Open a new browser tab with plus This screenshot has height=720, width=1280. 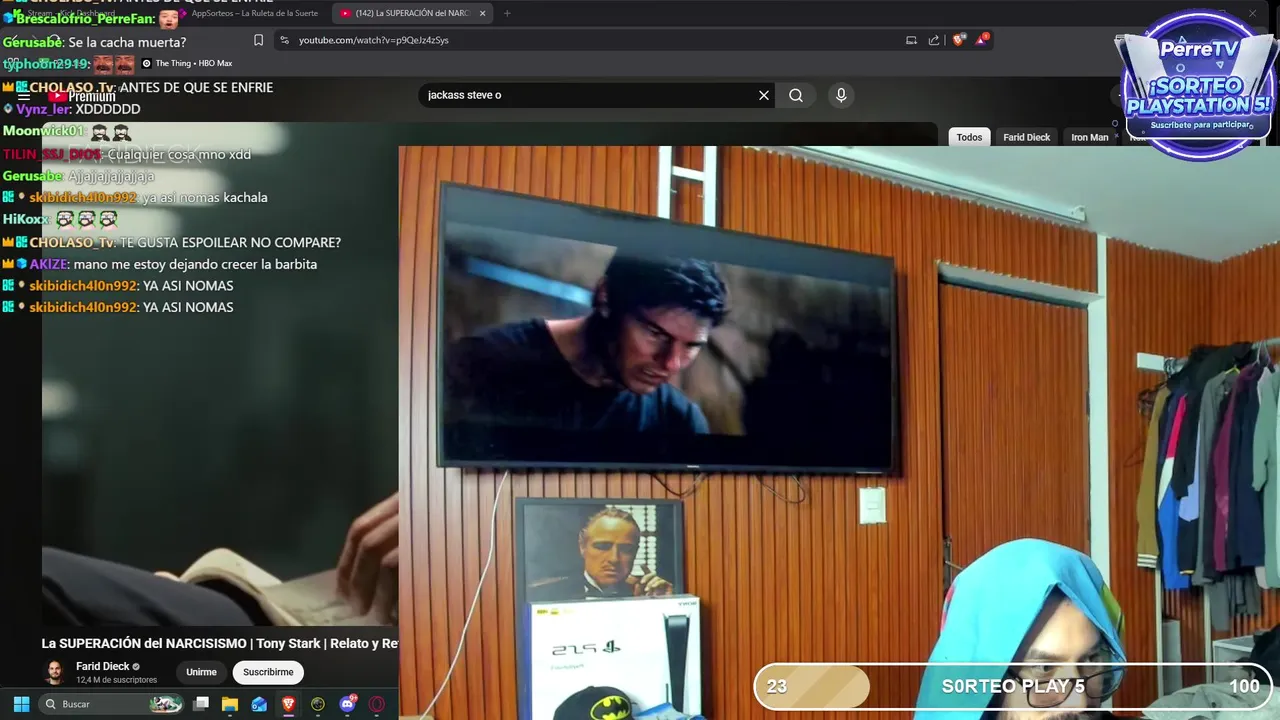point(507,13)
